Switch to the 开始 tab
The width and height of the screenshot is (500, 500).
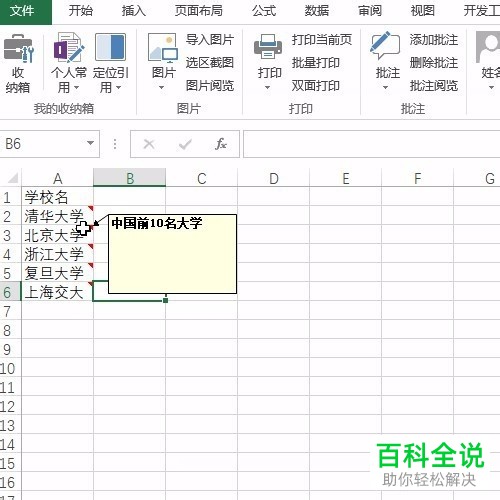point(81,11)
